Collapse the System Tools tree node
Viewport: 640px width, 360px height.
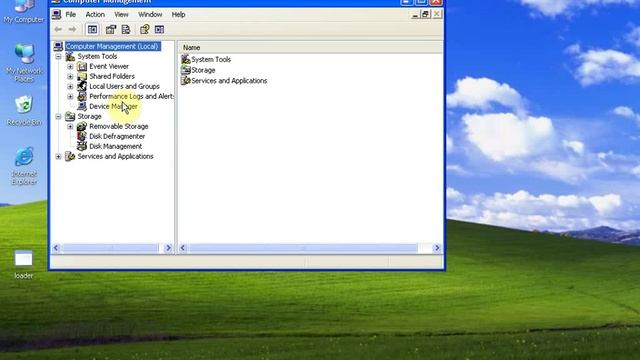[x=58, y=56]
